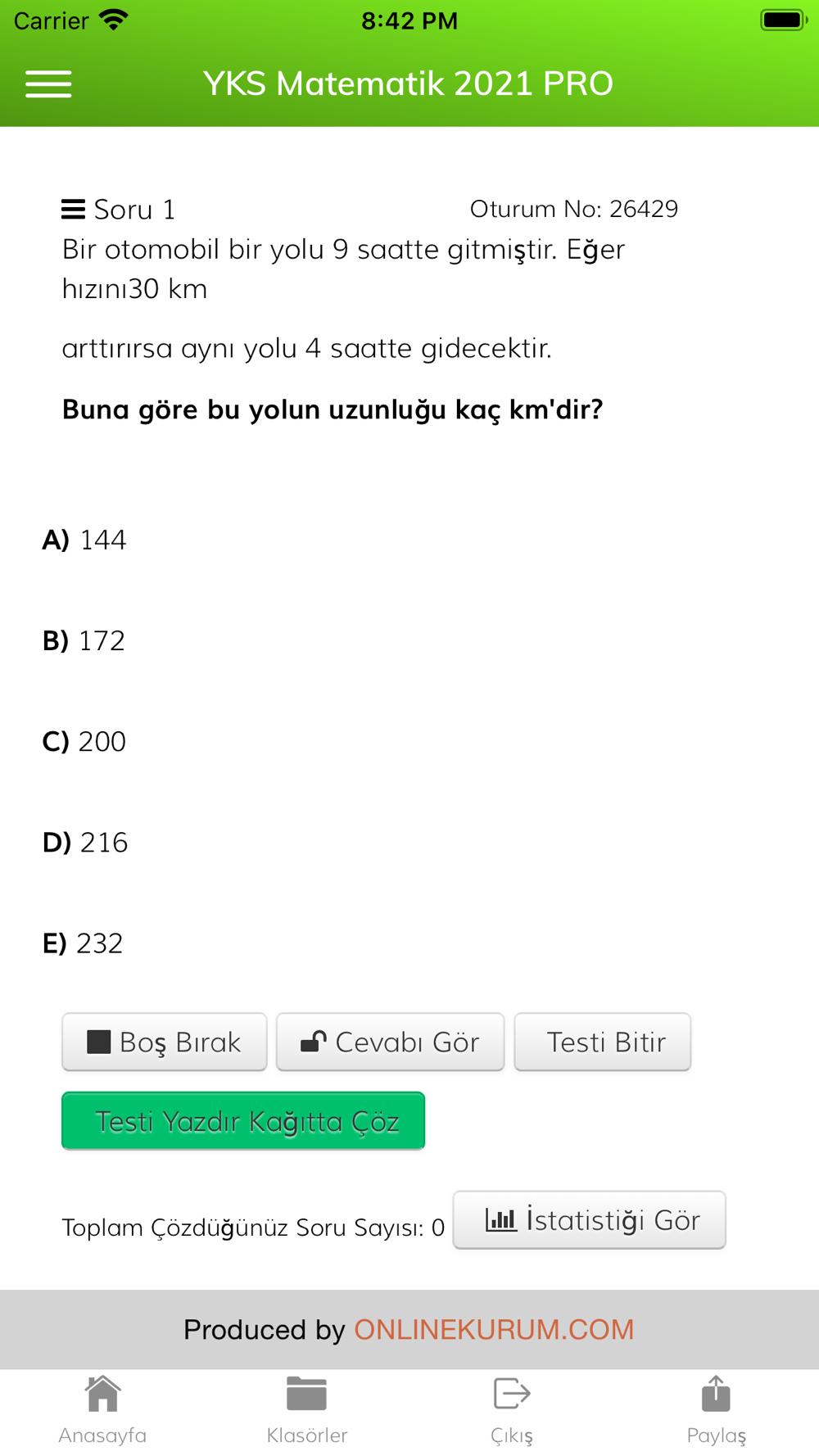The height and width of the screenshot is (1456, 819).
Task: Open the ONLINEKURUM.COM link
Action: point(494,1329)
